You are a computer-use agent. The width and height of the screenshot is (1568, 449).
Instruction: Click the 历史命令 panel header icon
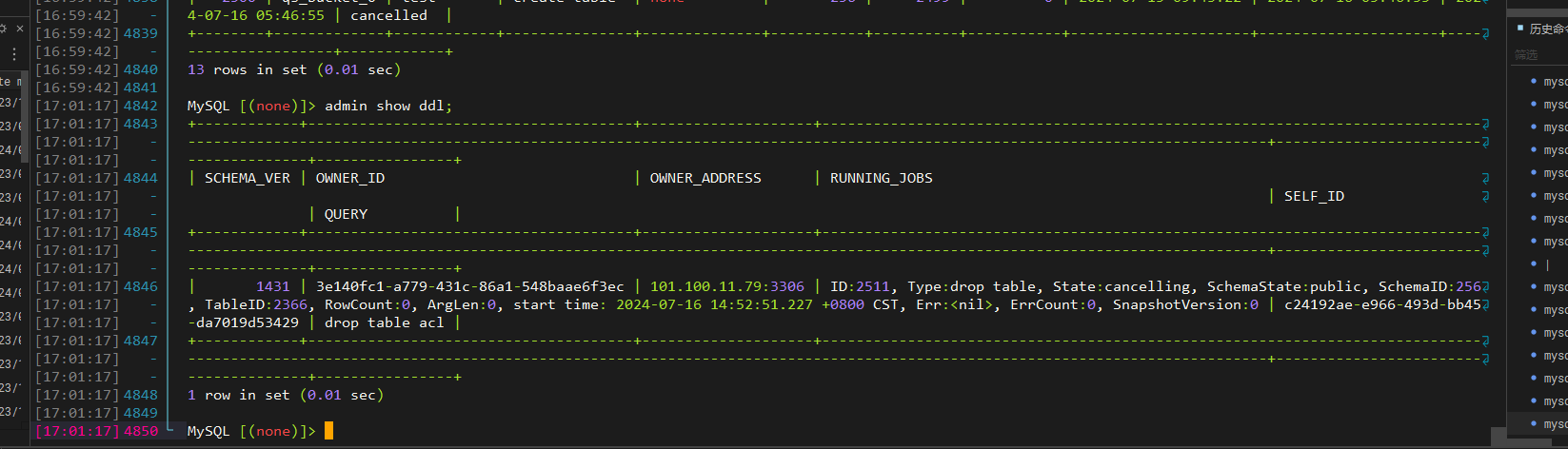click(x=1520, y=29)
